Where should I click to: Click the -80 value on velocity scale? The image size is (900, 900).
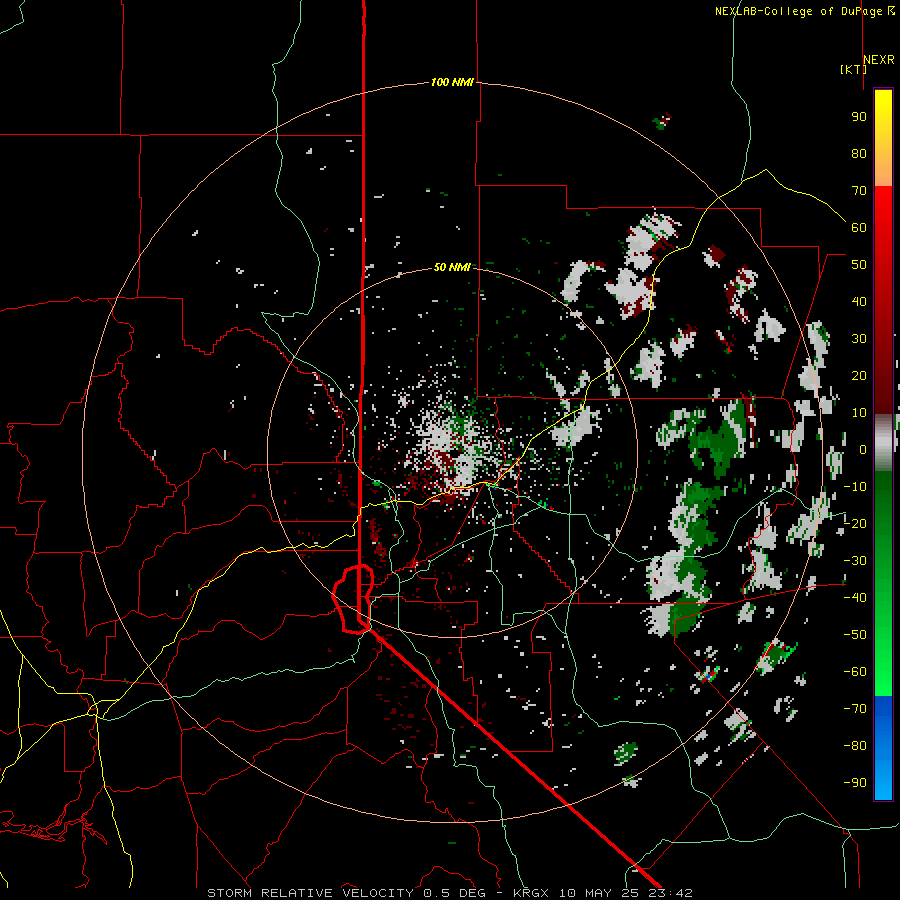[855, 746]
